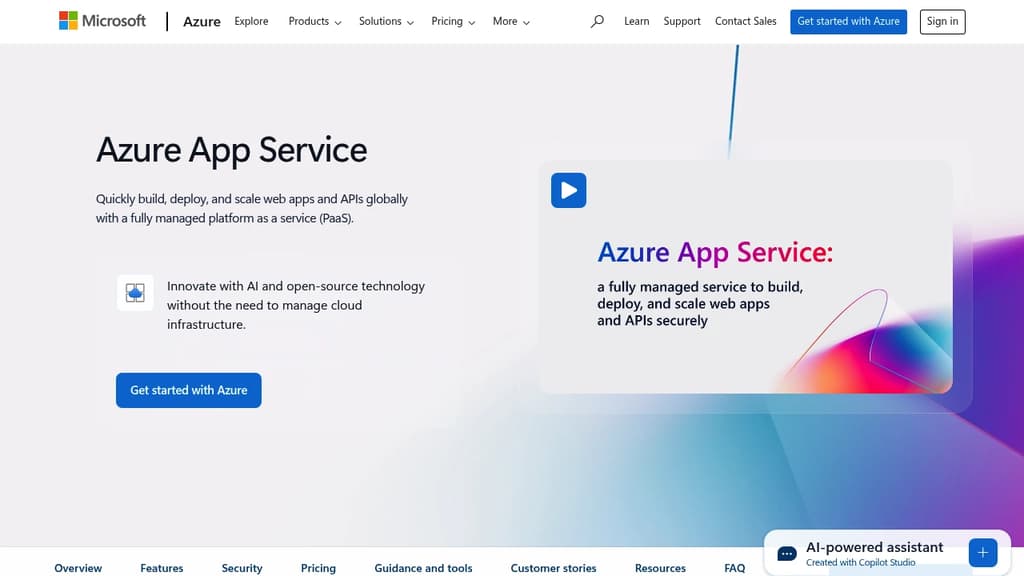Click the video card thumbnail text
The image size is (1024, 576).
coord(714,283)
